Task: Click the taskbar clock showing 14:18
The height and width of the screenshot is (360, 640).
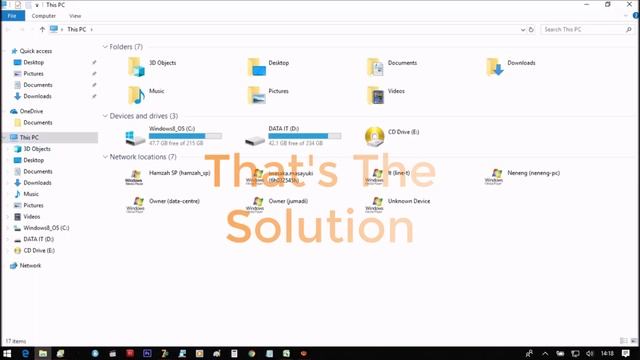Action: pyautogui.click(x=607, y=353)
